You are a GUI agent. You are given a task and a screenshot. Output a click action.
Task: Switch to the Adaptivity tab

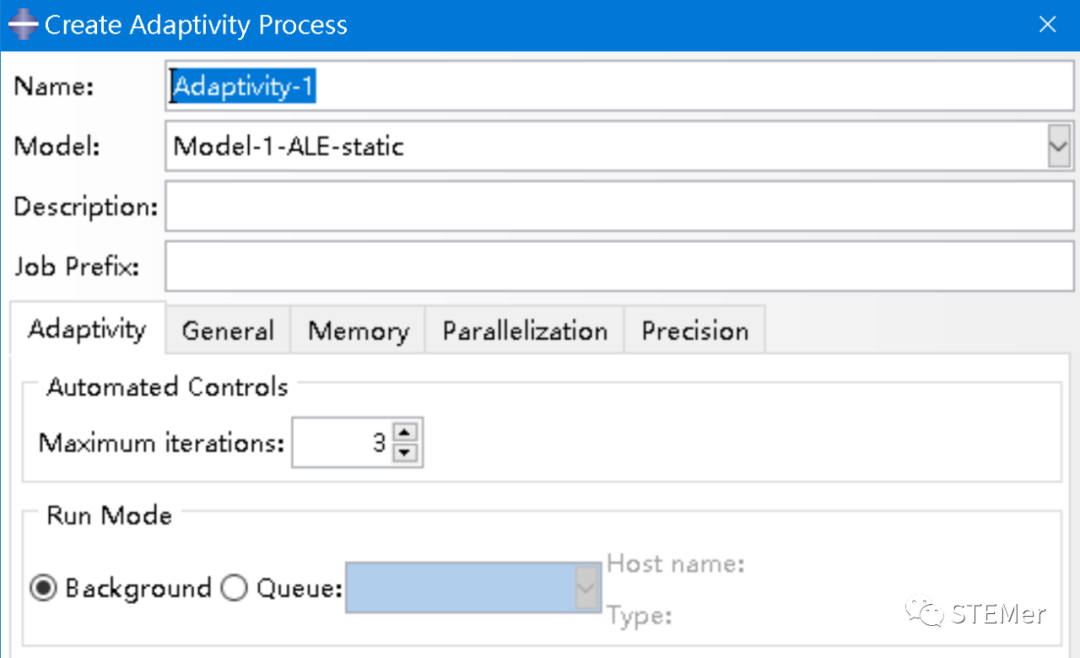click(87, 330)
